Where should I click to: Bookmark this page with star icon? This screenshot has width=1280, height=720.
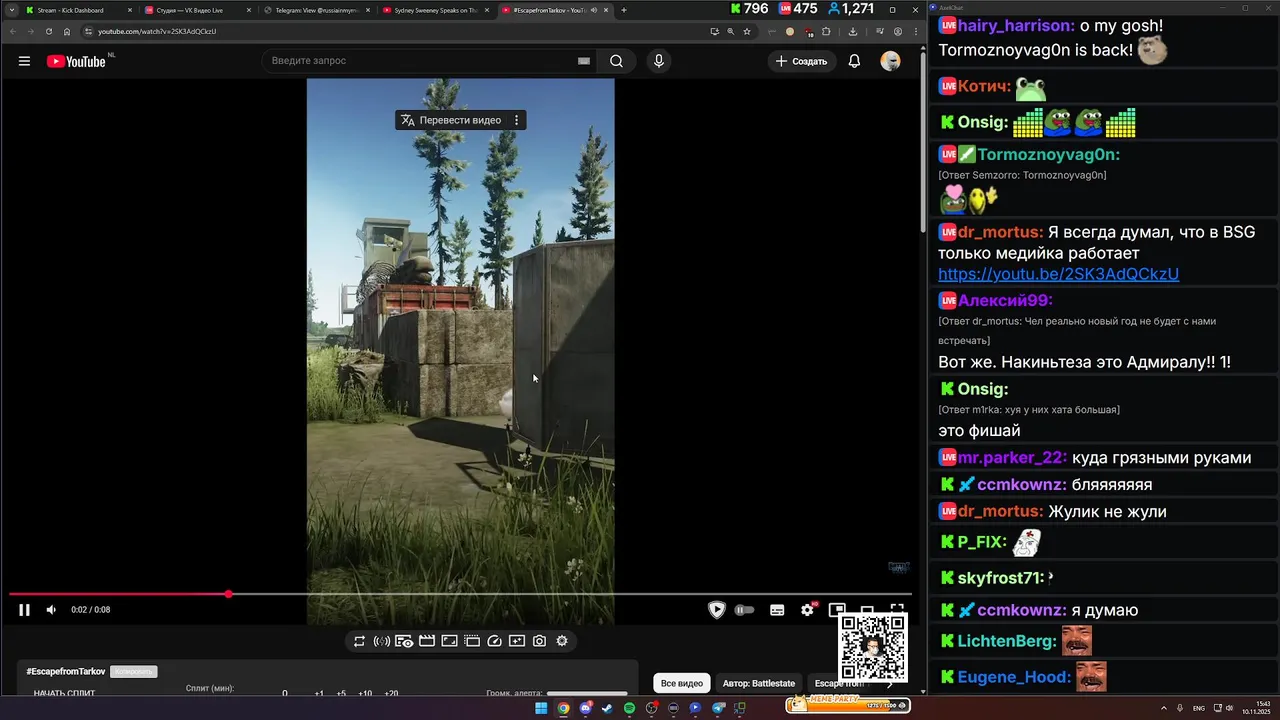click(747, 31)
